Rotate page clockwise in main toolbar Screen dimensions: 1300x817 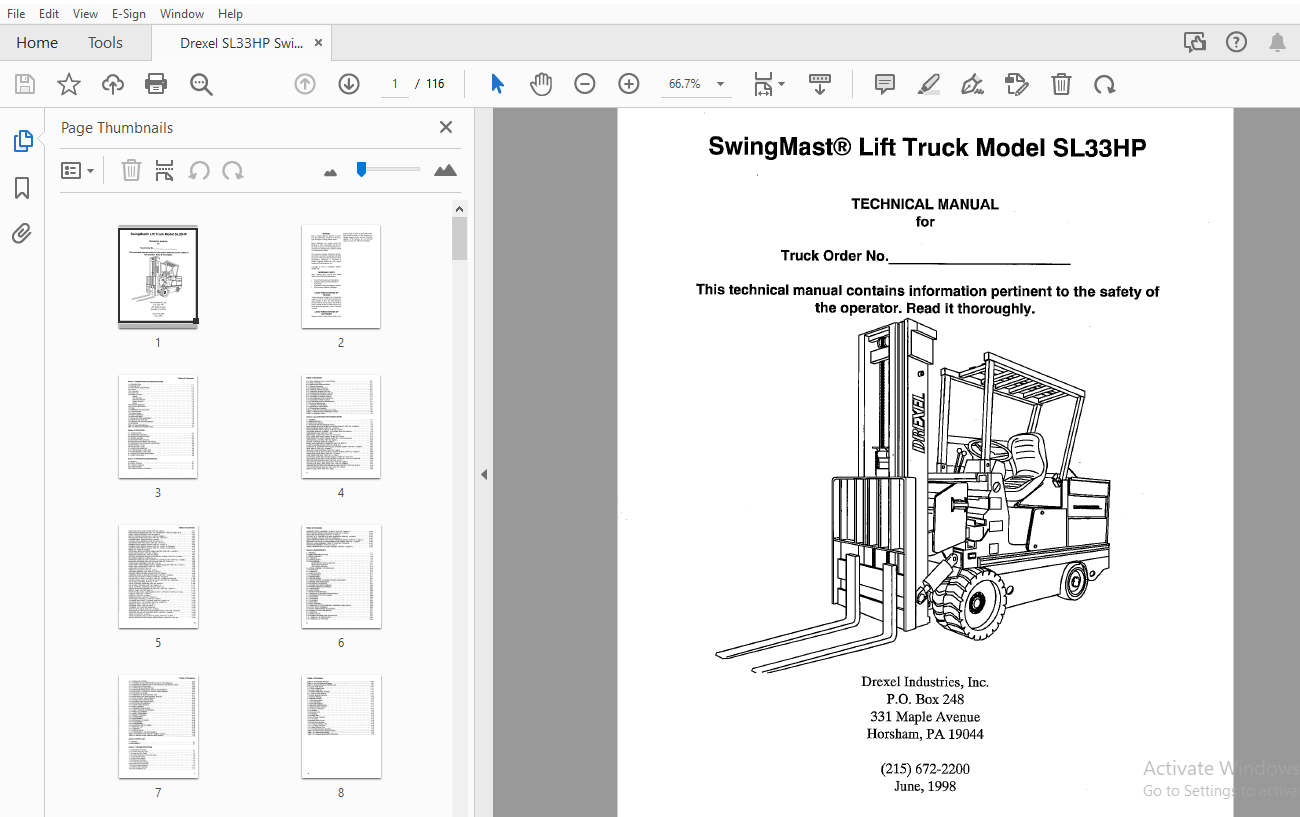click(x=1105, y=84)
